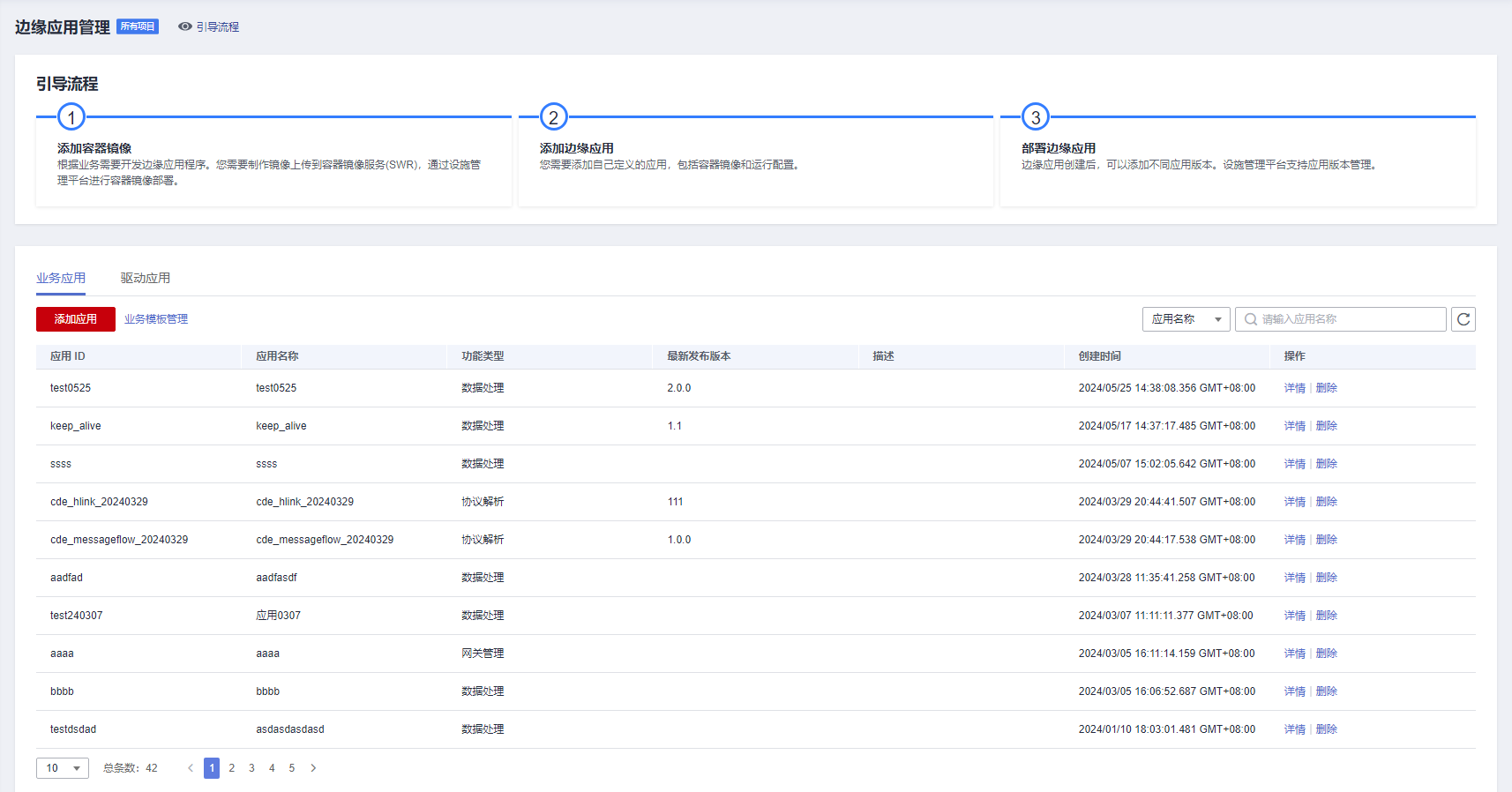Switch to the 驱动应用 tab
This screenshot has height=792, width=1512.
(x=146, y=278)
